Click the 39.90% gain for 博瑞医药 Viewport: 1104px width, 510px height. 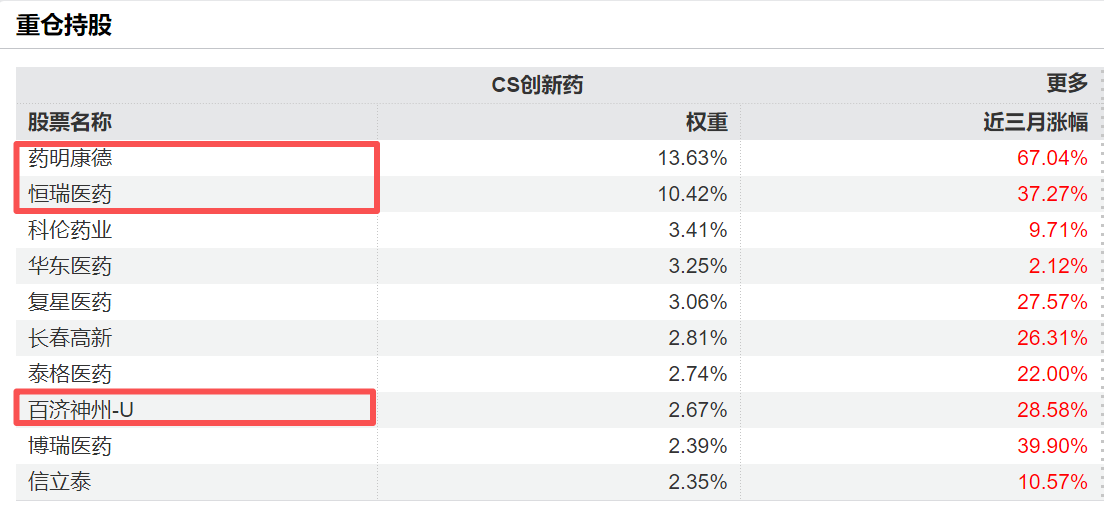coord(1053,446)
